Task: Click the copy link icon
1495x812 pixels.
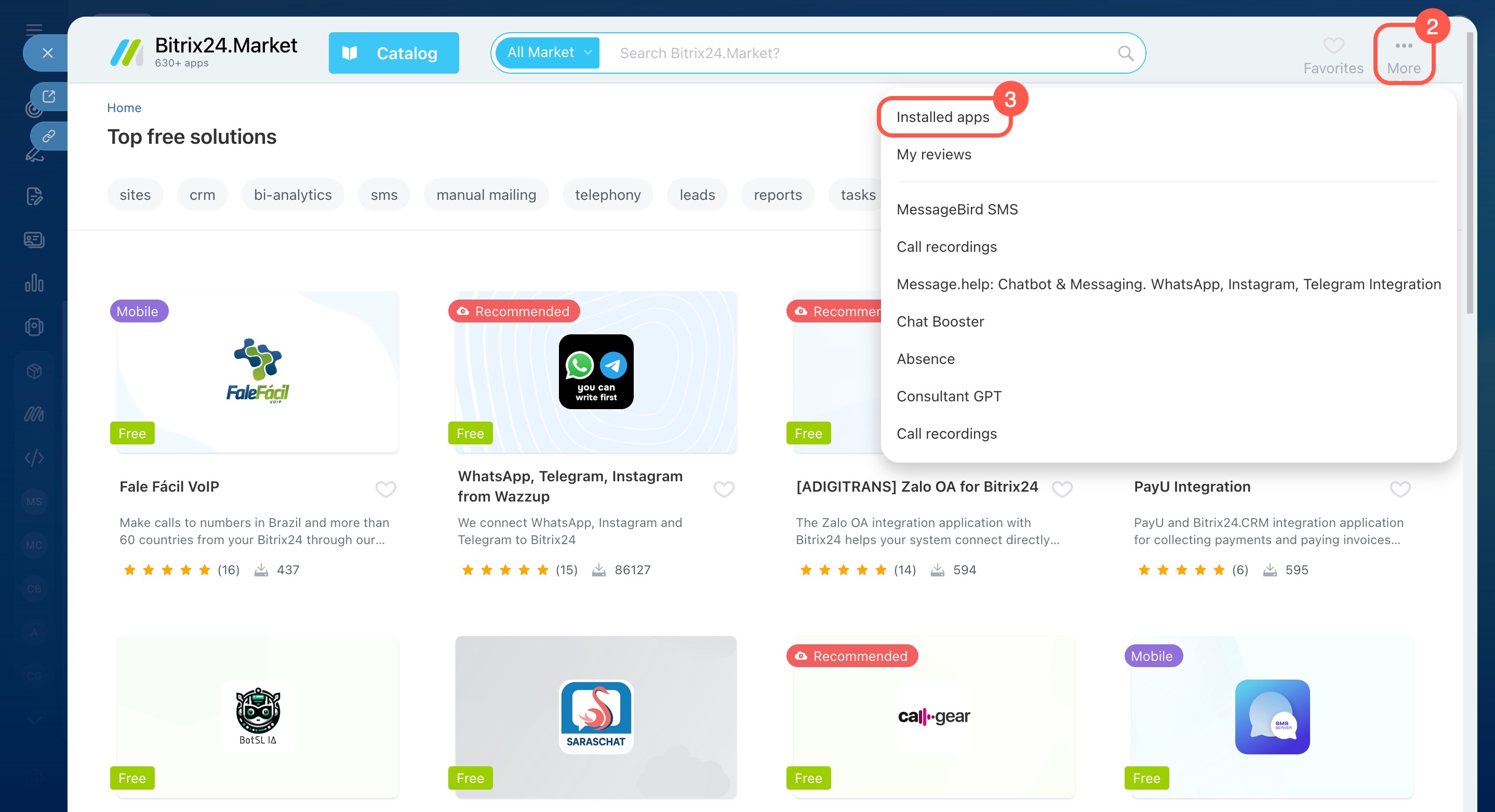Action: 49,137
